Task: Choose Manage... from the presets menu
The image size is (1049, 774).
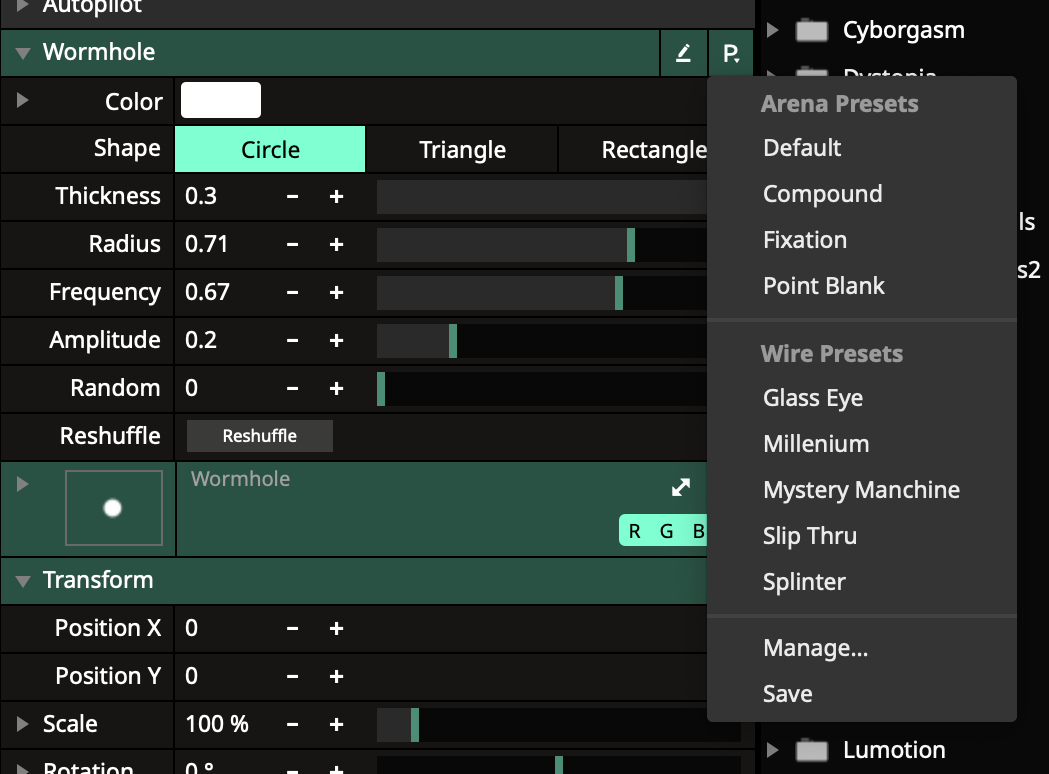Action: point(815,648)
